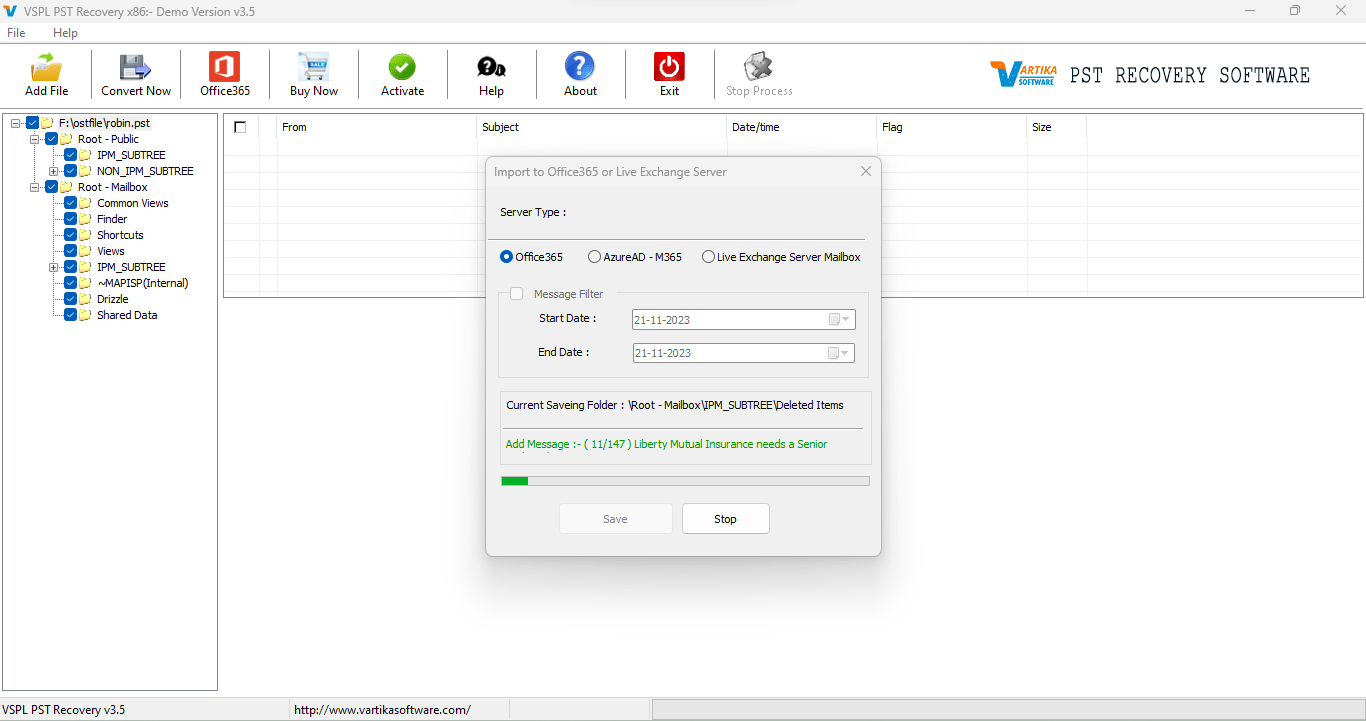1366x721 pixels.
Task: Open the Office365 toolbar icon
Action: coord(224,68)
